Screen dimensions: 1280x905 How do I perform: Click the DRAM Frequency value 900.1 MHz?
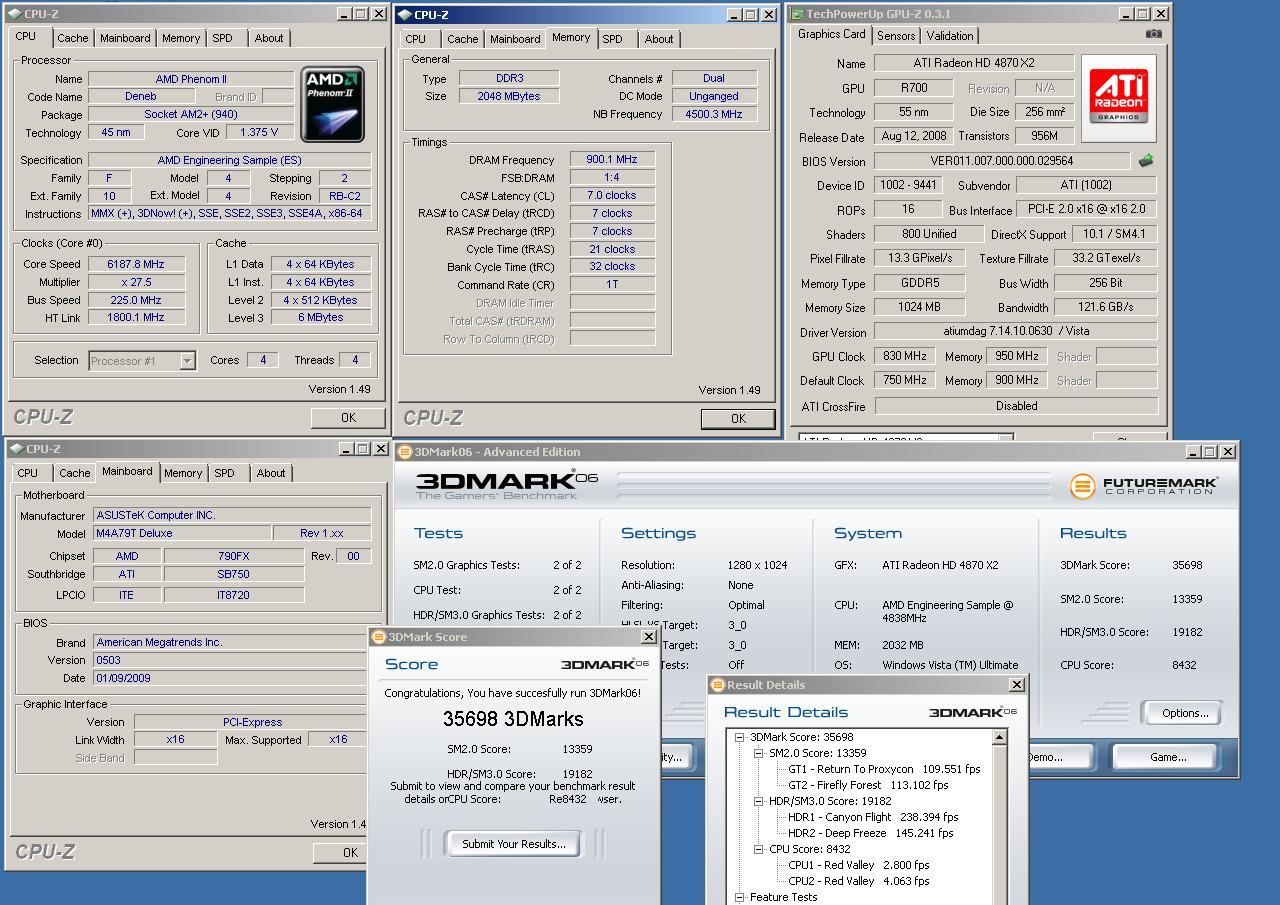612,159
